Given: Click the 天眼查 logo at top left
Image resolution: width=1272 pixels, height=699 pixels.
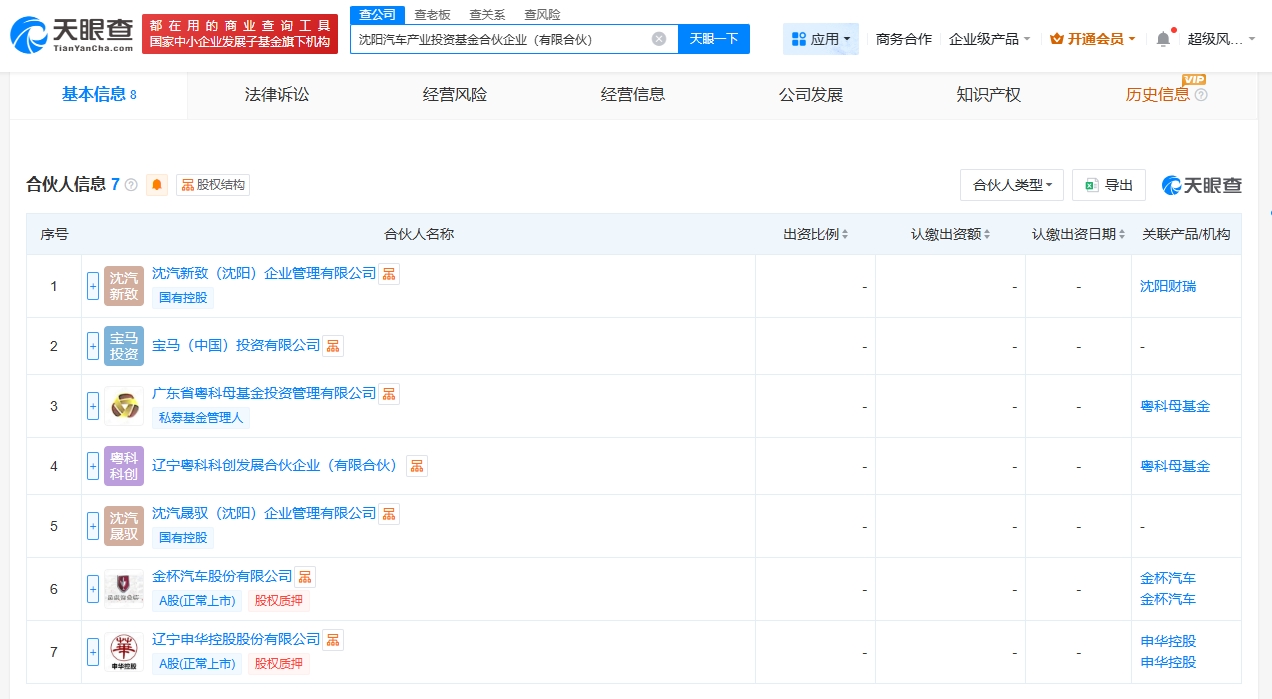Looking at the screenshot, I should tap(71, 34).
